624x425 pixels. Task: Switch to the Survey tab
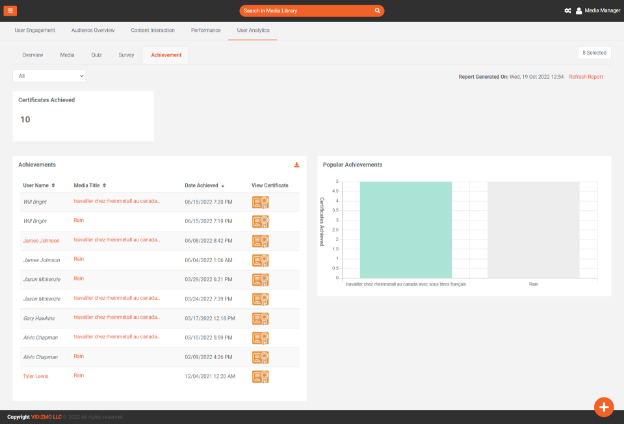pyautogui.click(x=126, y=55)
